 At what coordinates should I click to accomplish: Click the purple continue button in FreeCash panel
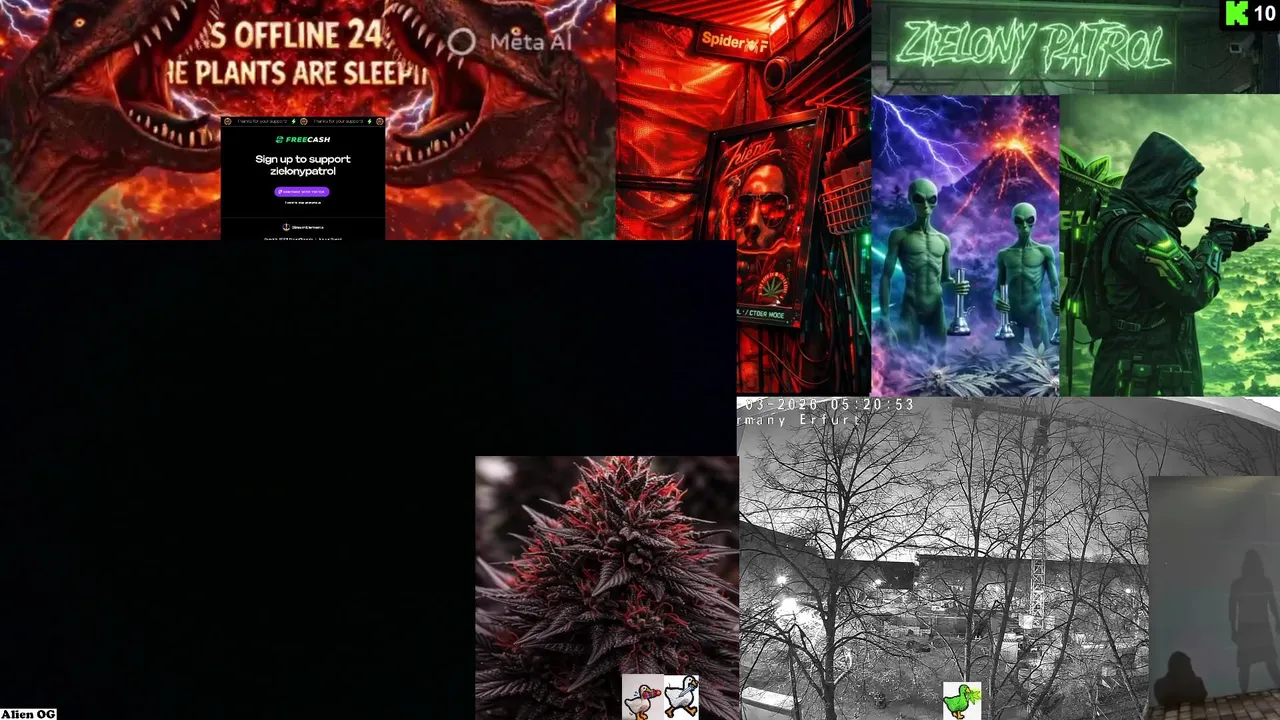302,191
